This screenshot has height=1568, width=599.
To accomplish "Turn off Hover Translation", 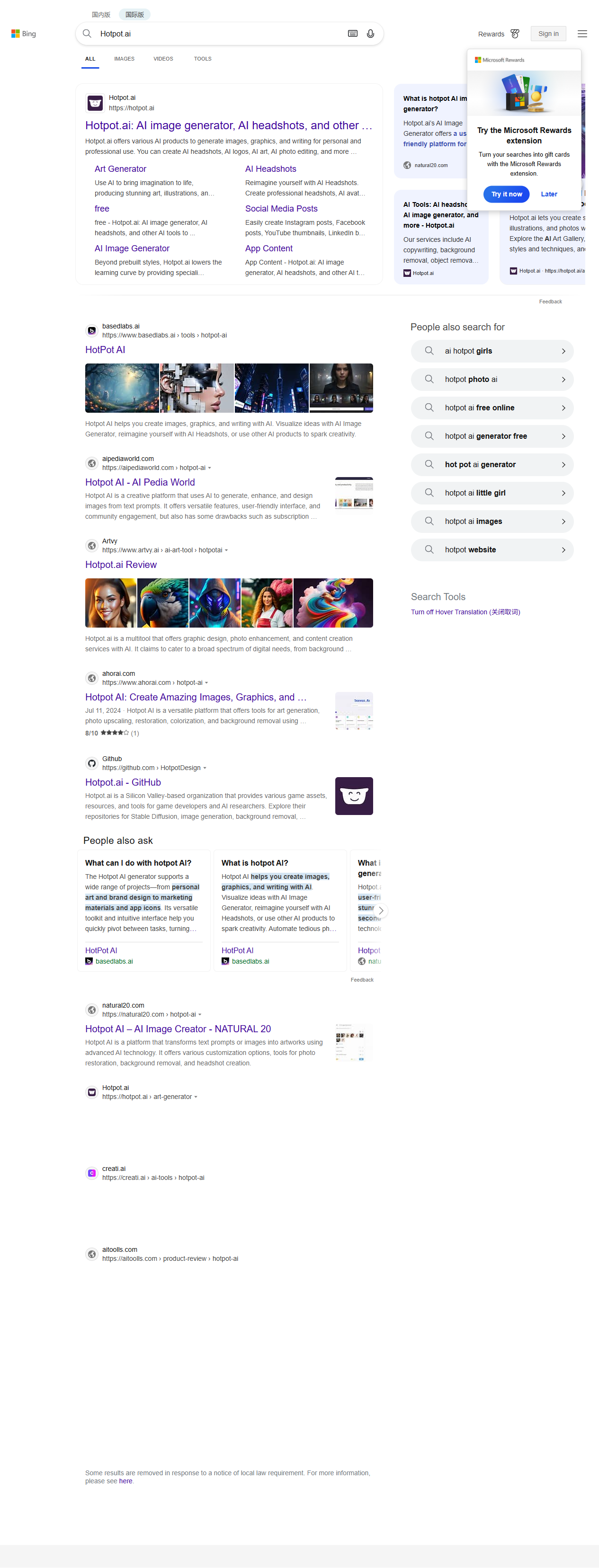I will [x=465, y=612].
